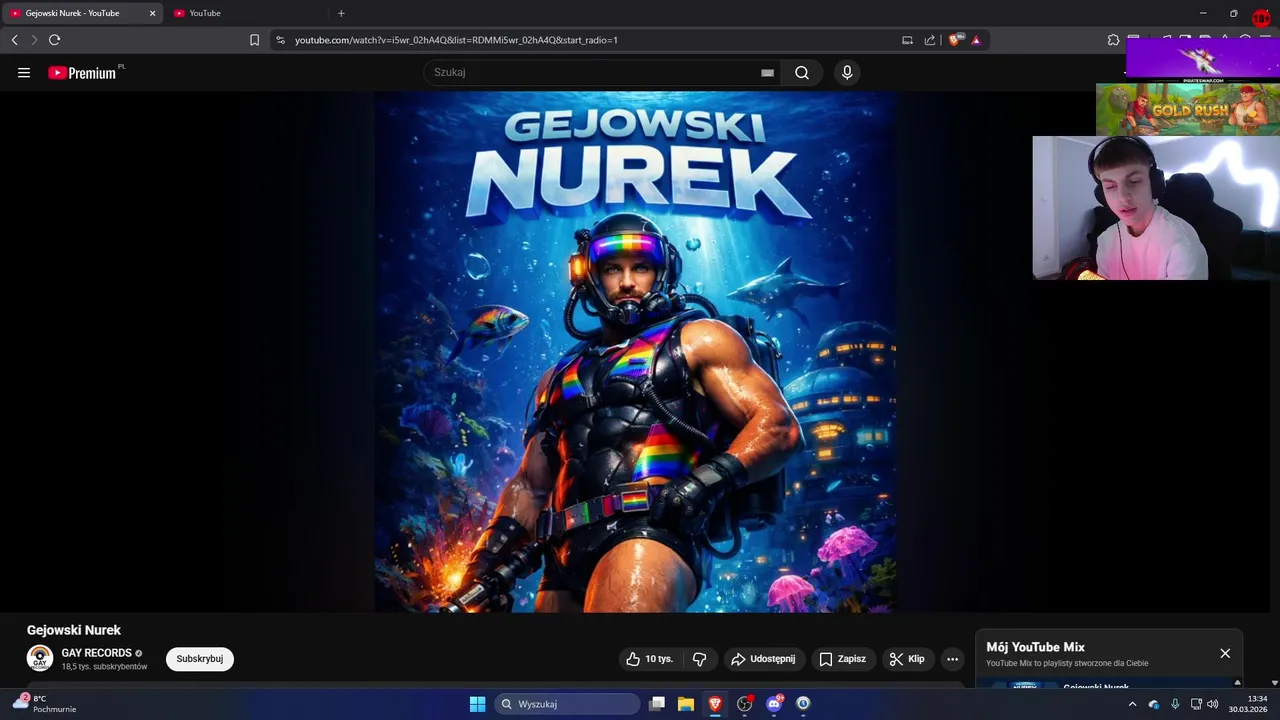Click the microphone tray icon
This screenshot has height=720, width=1280.
(x=1175, y=704)
